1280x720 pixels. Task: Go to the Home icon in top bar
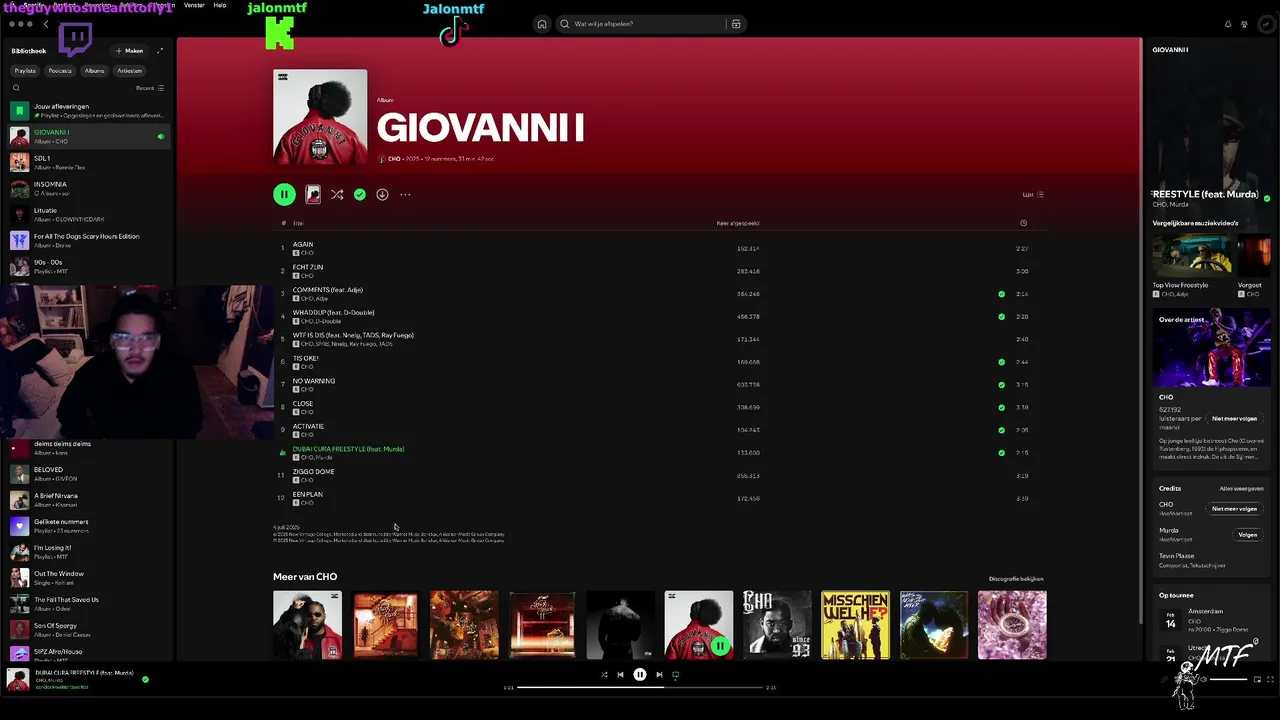542,24
